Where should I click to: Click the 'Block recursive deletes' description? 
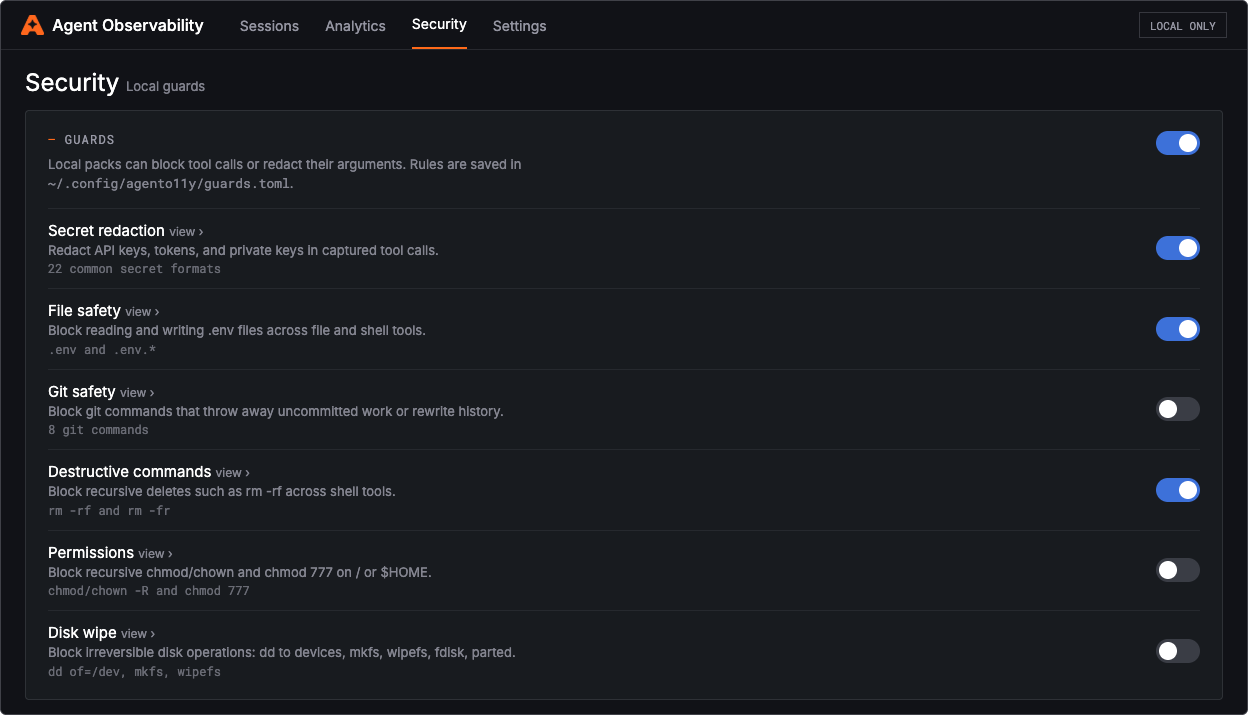click(222, 491)
